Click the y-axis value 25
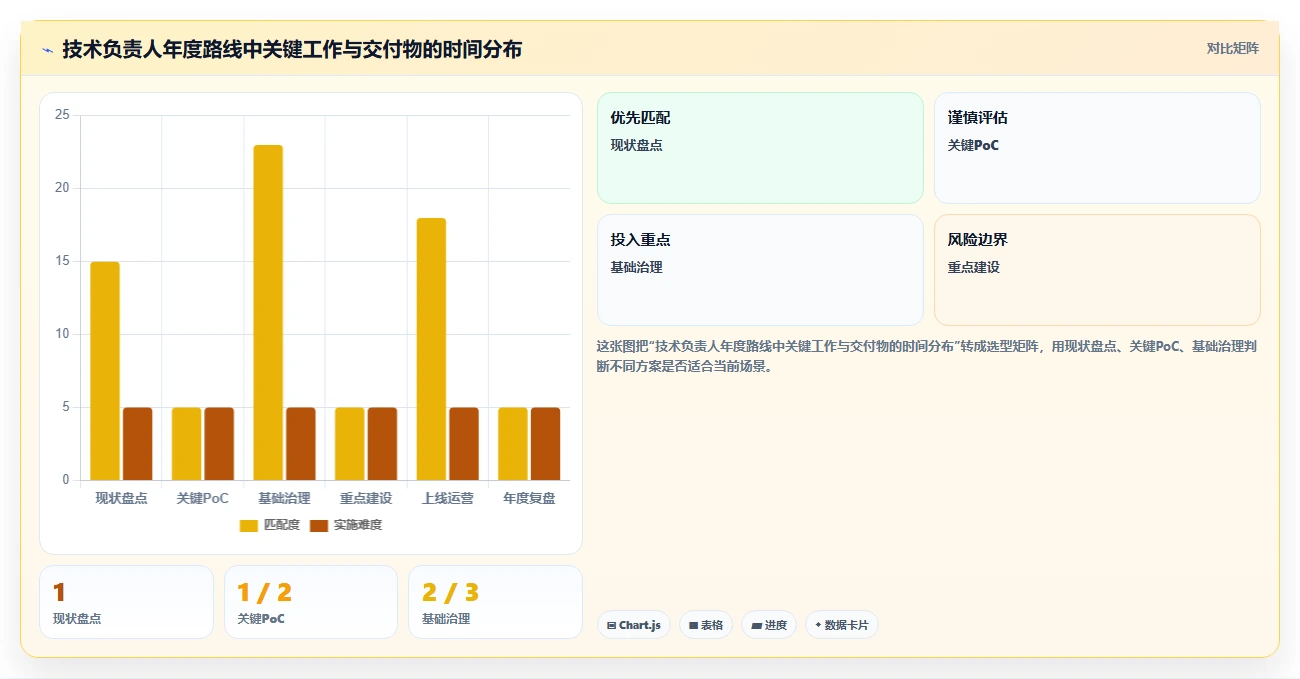The width and height of the screenshot is (1300, 679). pyautogui.click(x=62, y=115)
